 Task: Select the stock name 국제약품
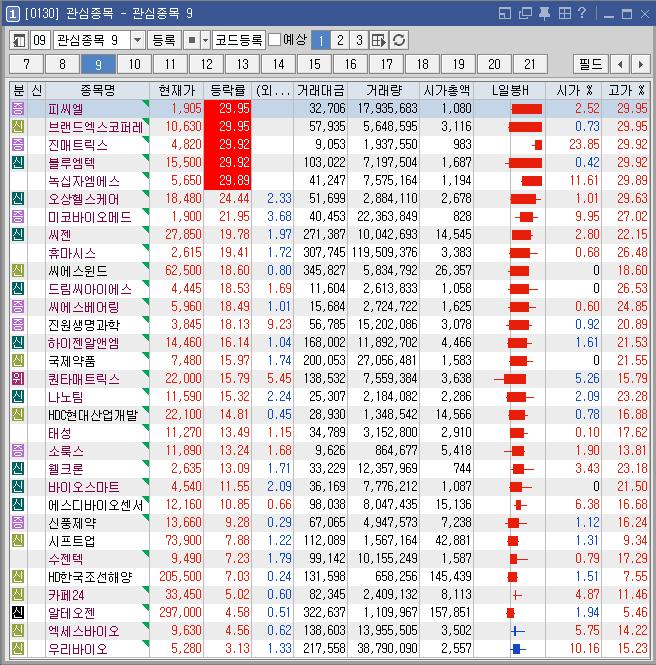click(71, 361)
